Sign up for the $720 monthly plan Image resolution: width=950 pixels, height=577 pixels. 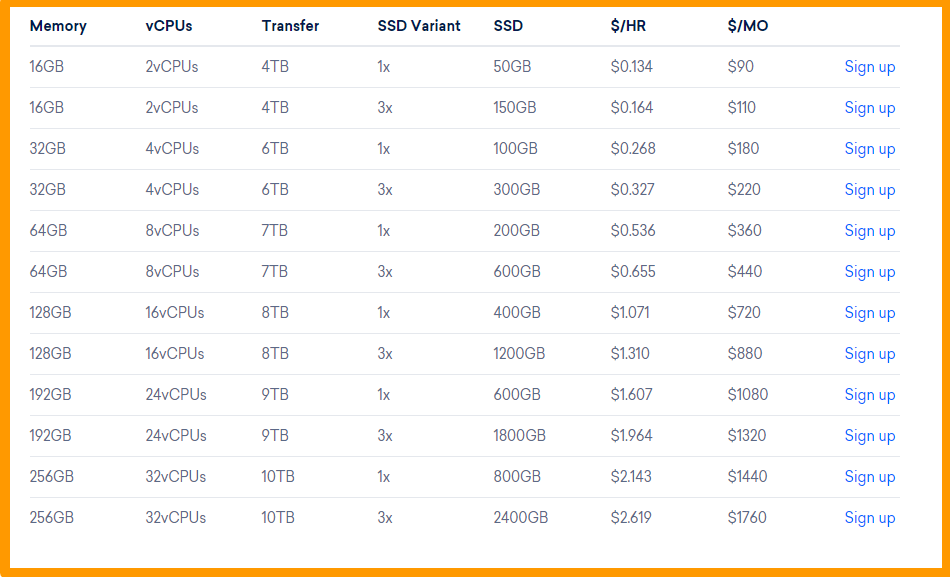coord(869,313)
